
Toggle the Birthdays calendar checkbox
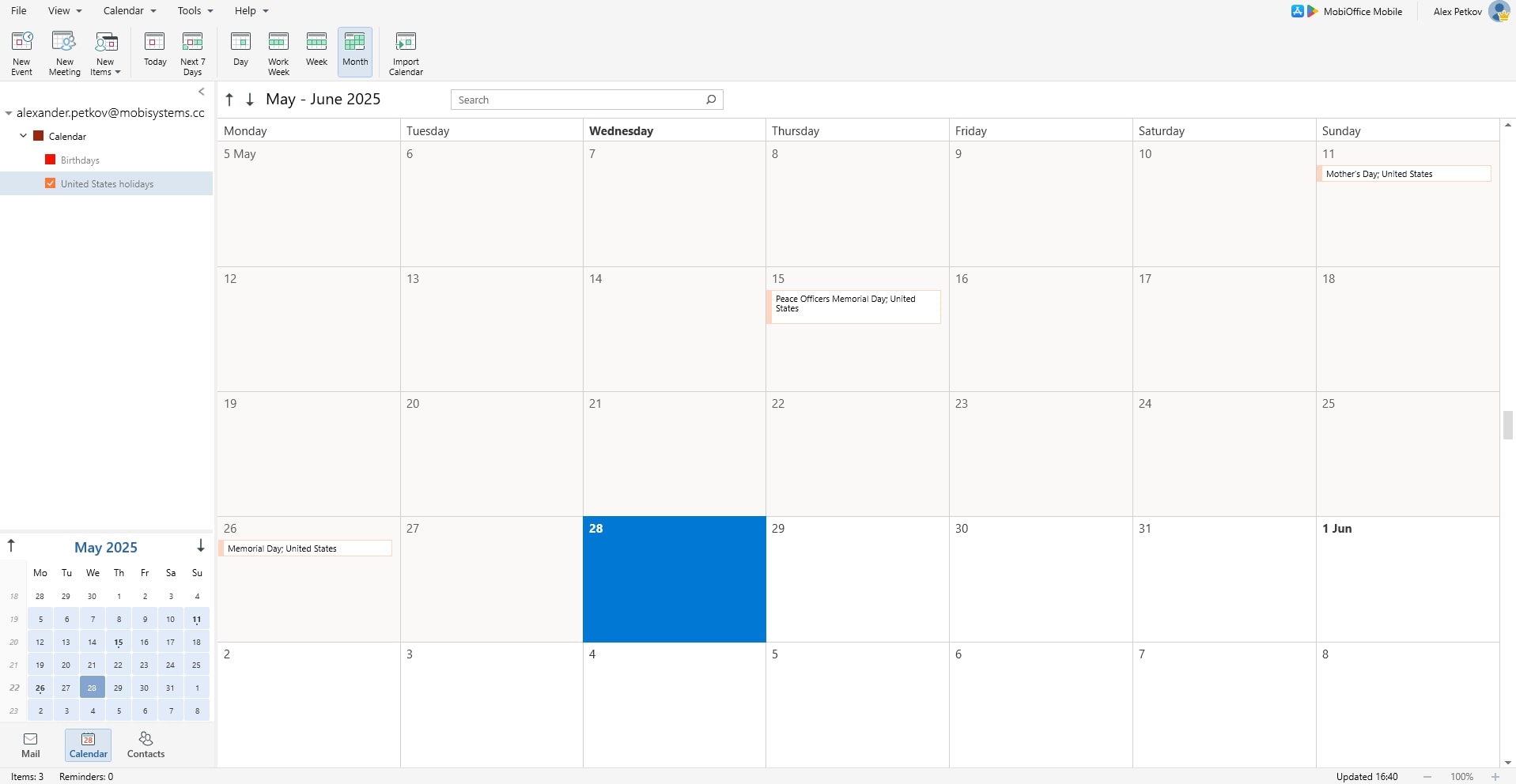point(51,160)
